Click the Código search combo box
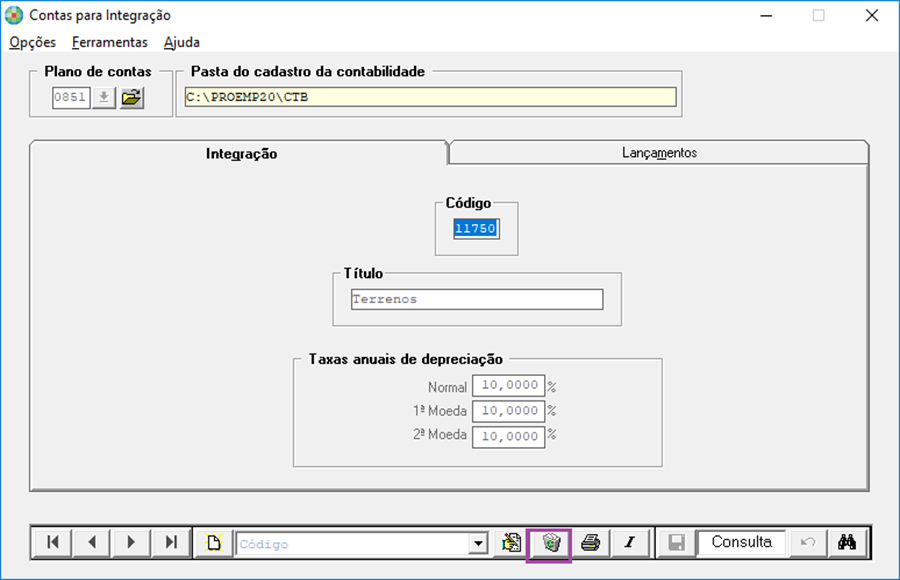 (x=362, y=543)
